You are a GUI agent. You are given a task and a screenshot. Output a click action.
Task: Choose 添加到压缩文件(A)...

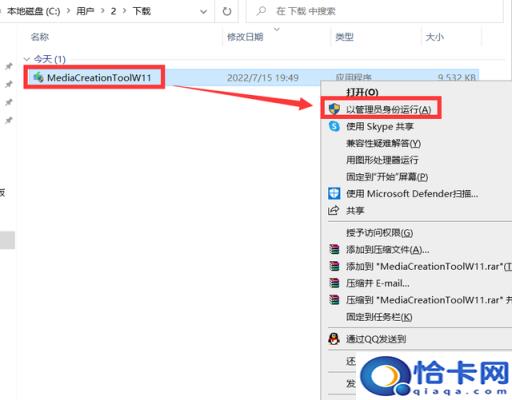click(x=387, y=249)
